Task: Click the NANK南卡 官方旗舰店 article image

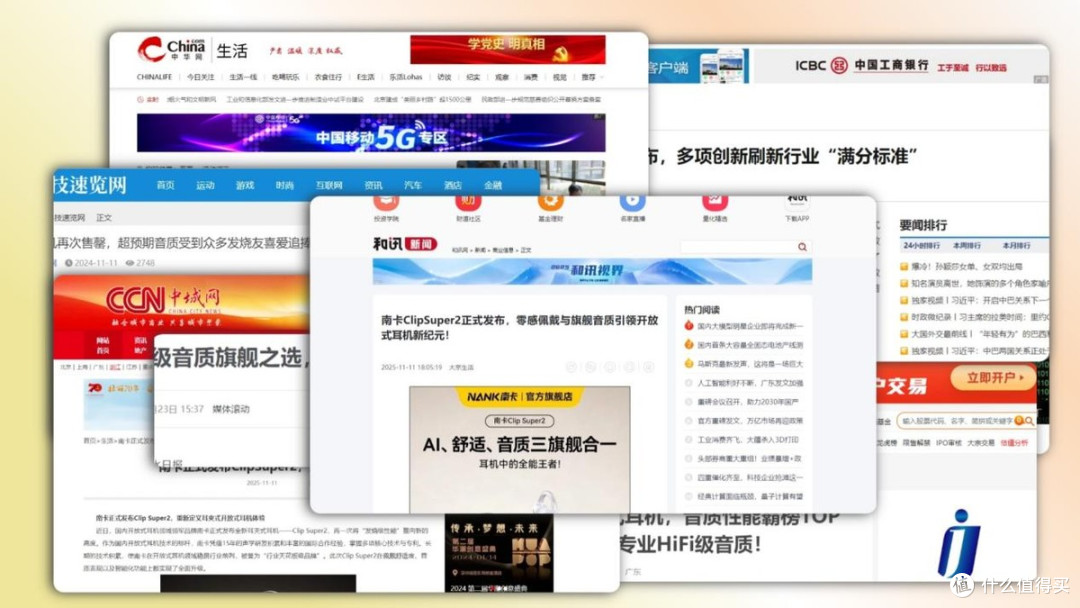Action: [519, 449]
